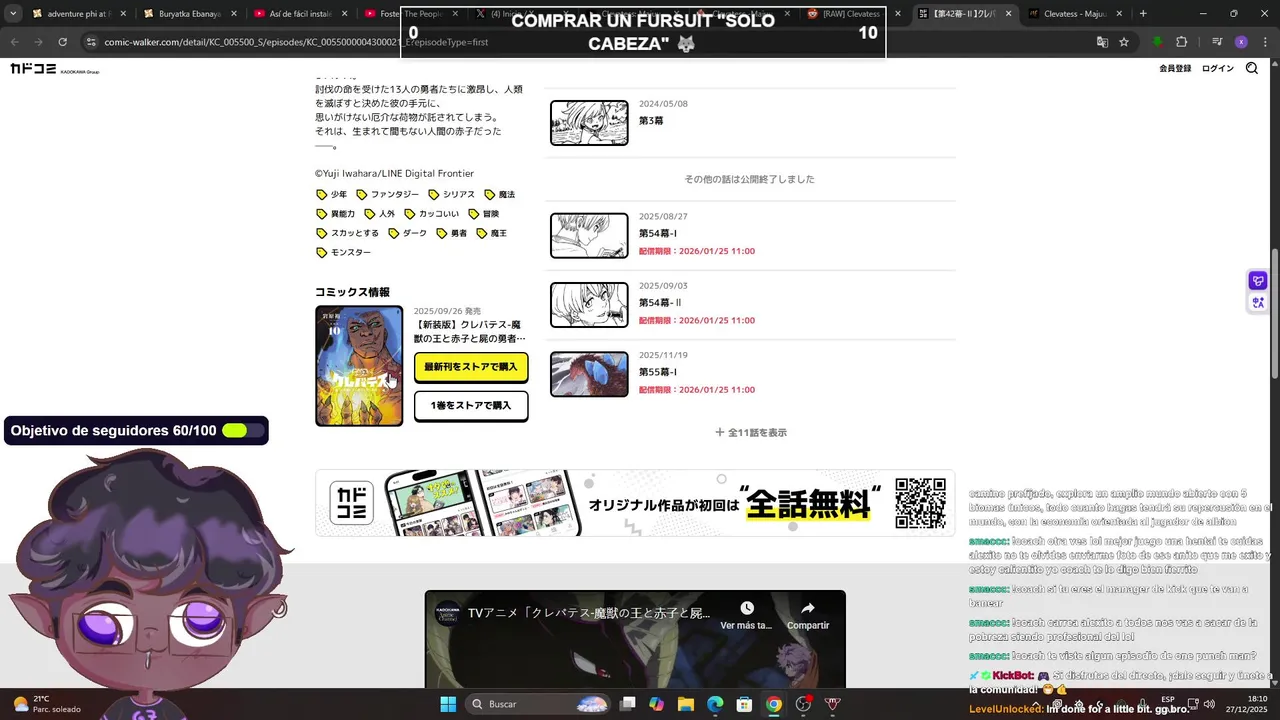
Task: Open the site search magnifier icon
Action: [x=1252, y=69]
